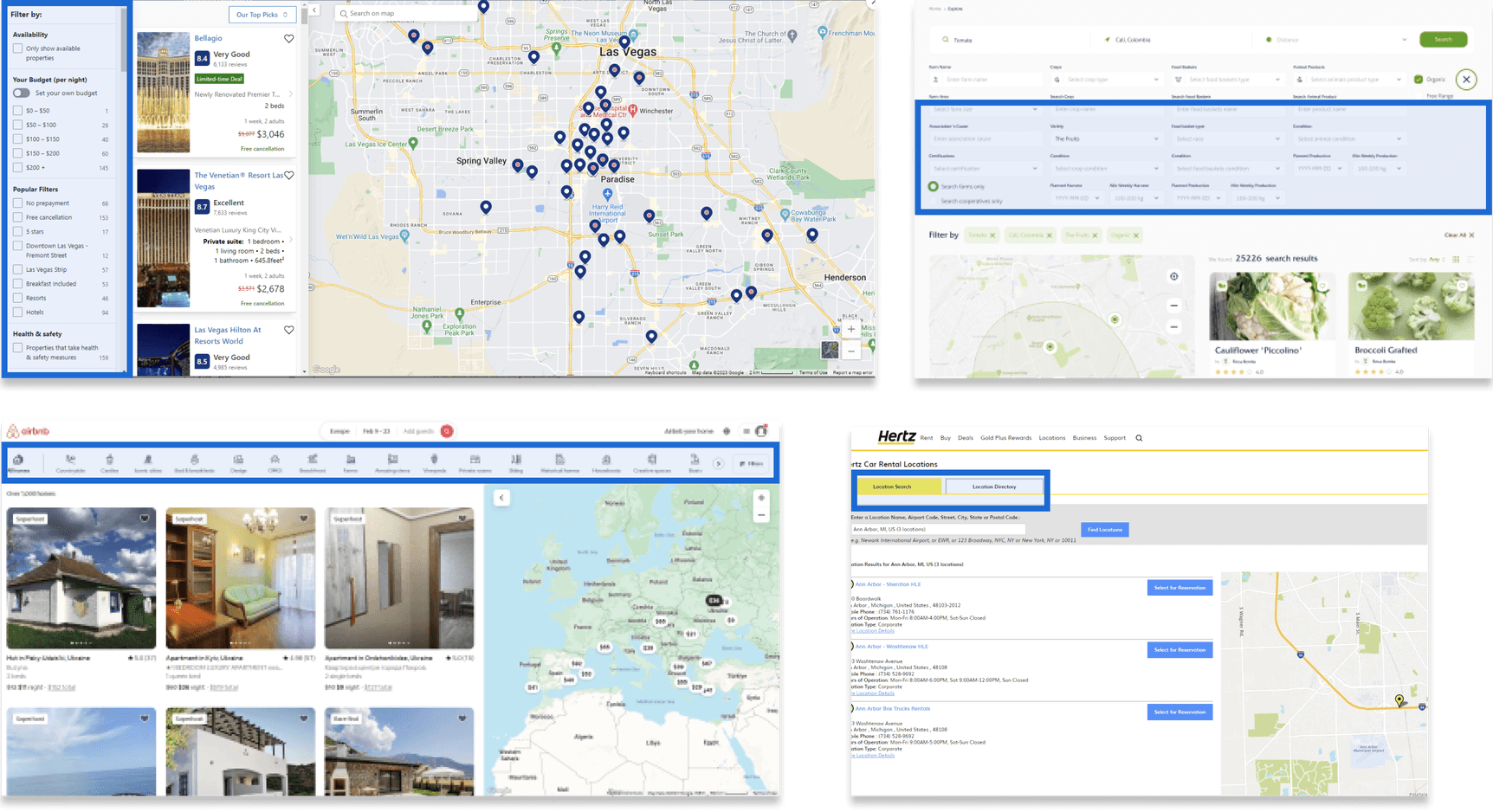This screenshot has width=1493, height=812.
Task: Check the $50 – $100 budget box
Action: (x=17, y=125)
